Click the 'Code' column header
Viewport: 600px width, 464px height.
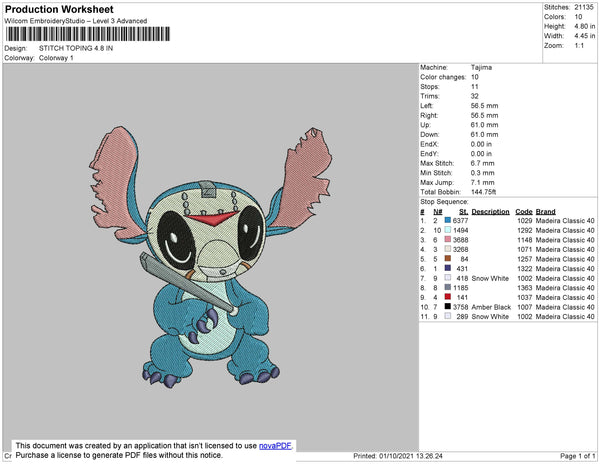click(x=523, y=212)
